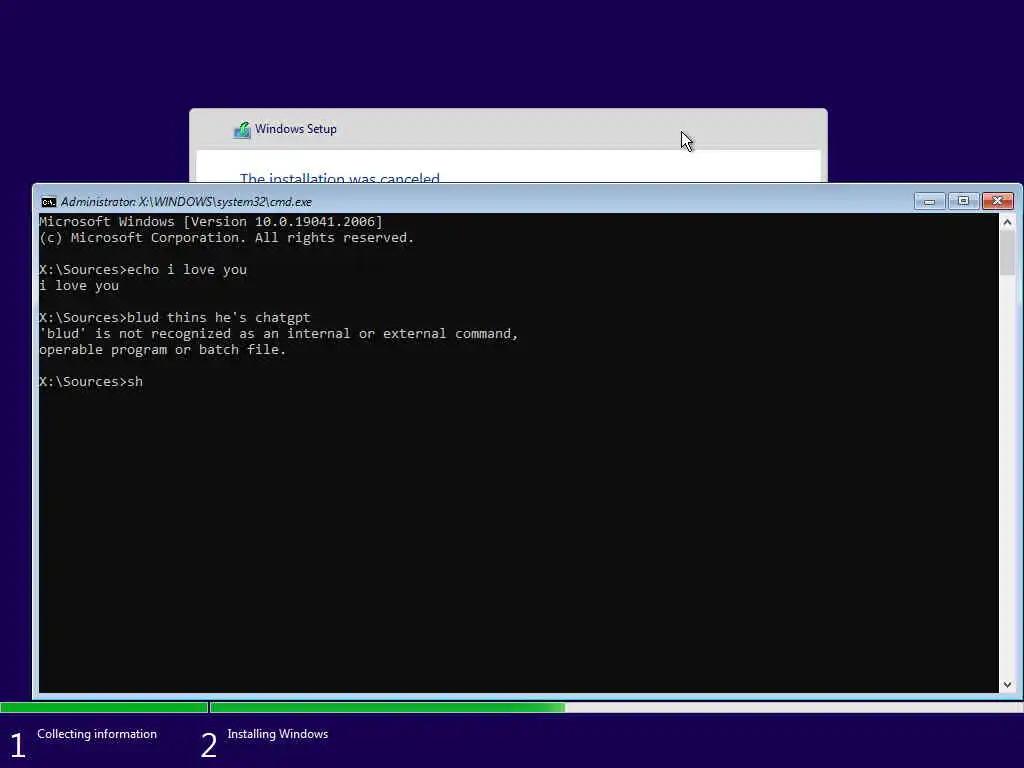This screenshot has width=1024, height=768.
Task: Minimize the cmd.exe window
Action: click(929, 201)
